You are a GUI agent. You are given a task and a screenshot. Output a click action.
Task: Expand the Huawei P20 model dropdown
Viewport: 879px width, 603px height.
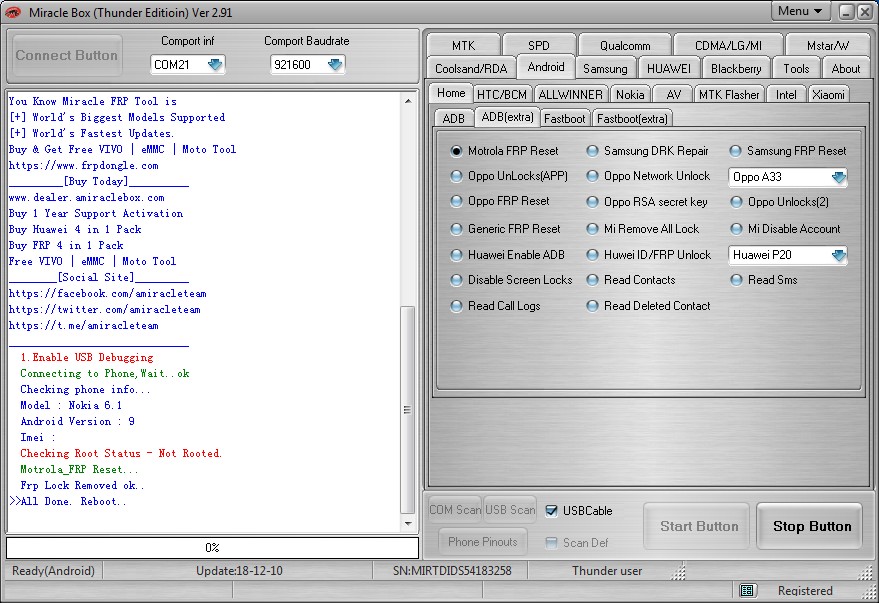[838, 255]
